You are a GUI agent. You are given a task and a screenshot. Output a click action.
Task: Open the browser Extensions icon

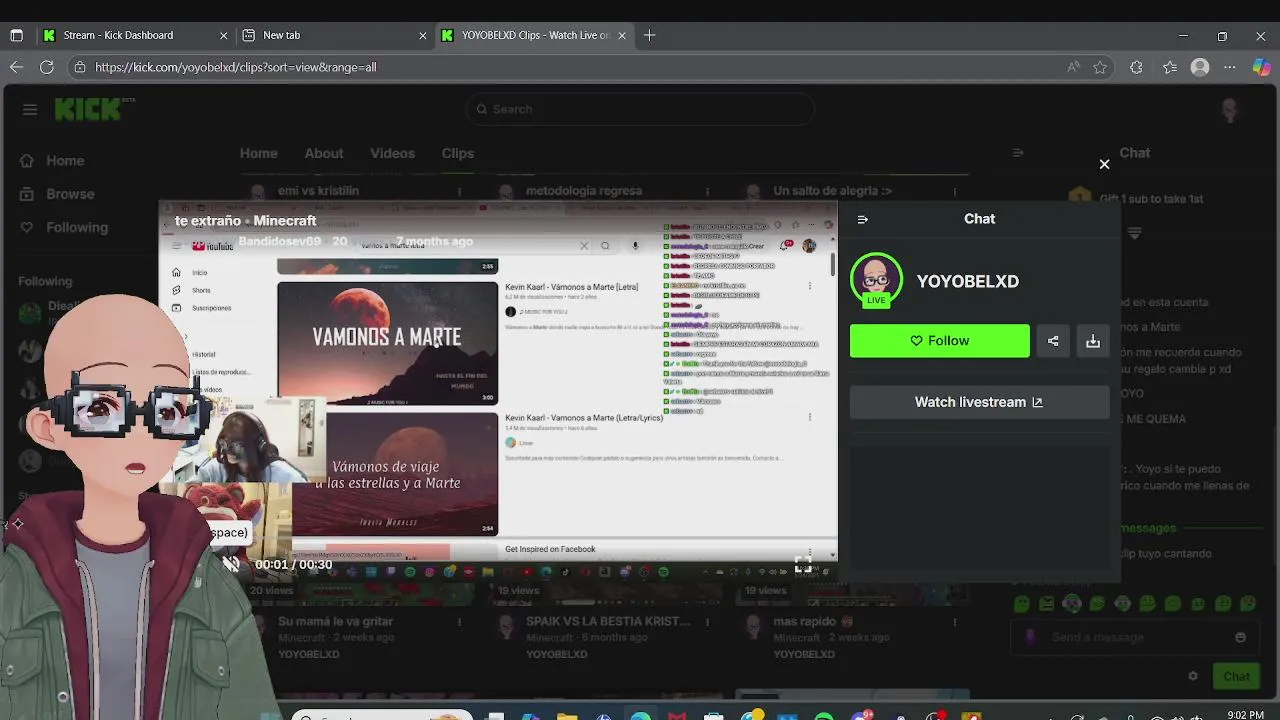tap(1136, 67)
